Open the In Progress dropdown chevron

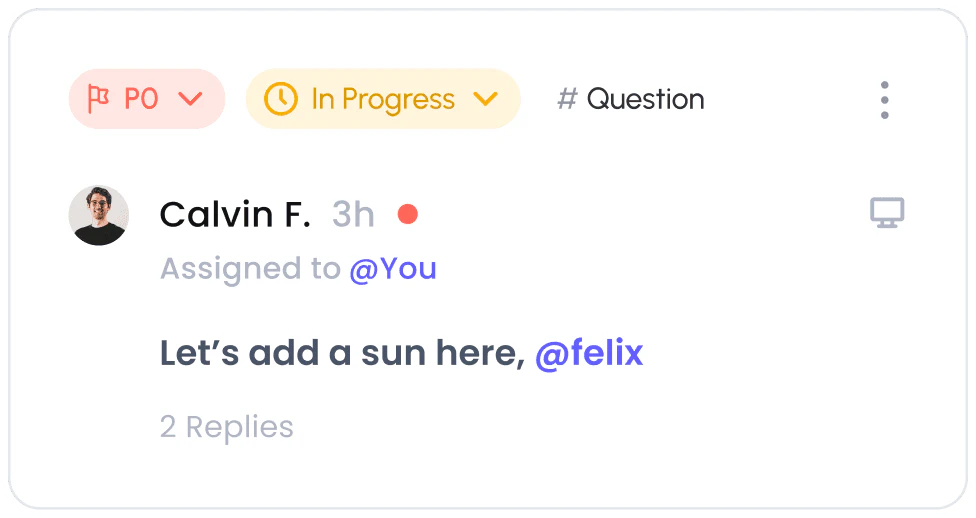(x=485, y=99)
